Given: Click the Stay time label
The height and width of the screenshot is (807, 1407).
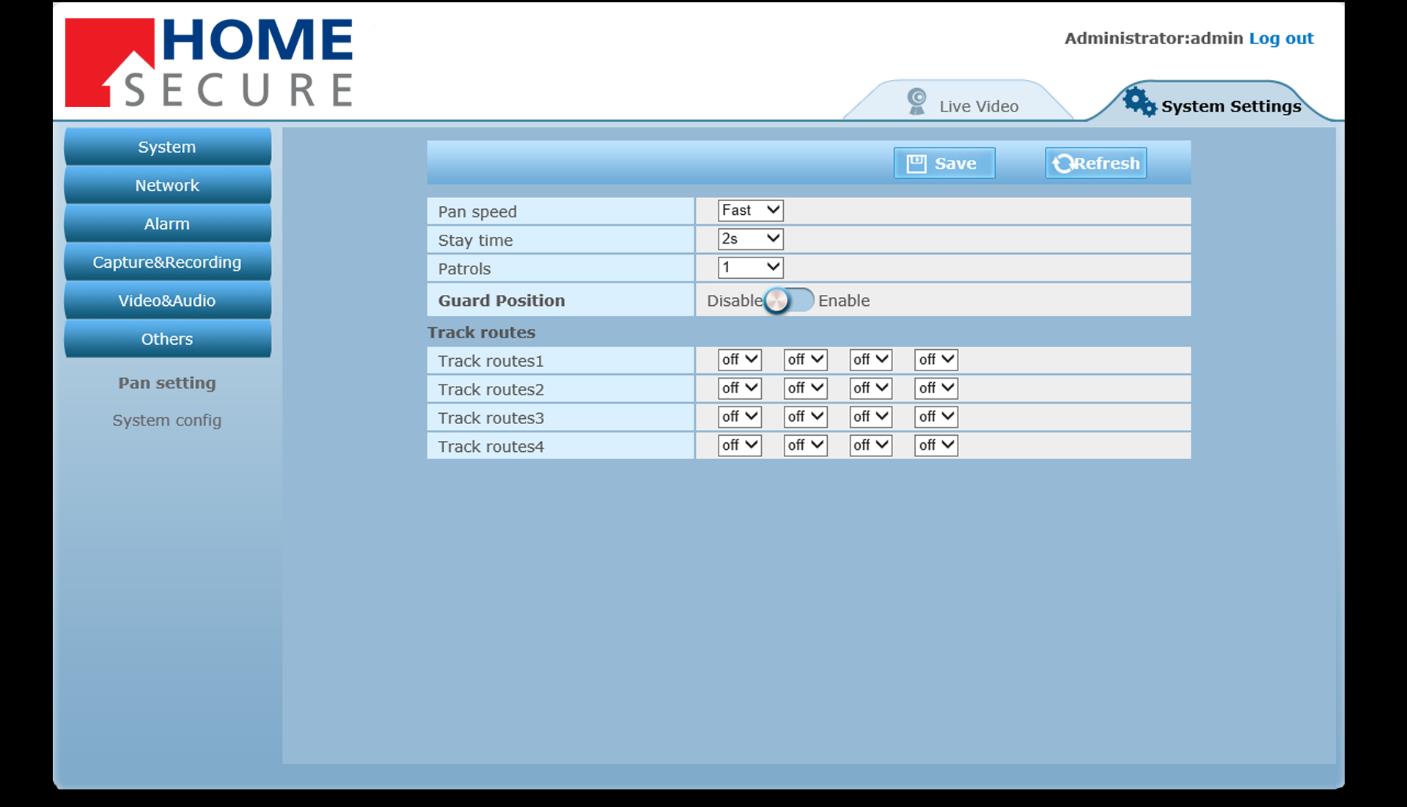Looking at the screenshot, I should click(x=475, y=240).
